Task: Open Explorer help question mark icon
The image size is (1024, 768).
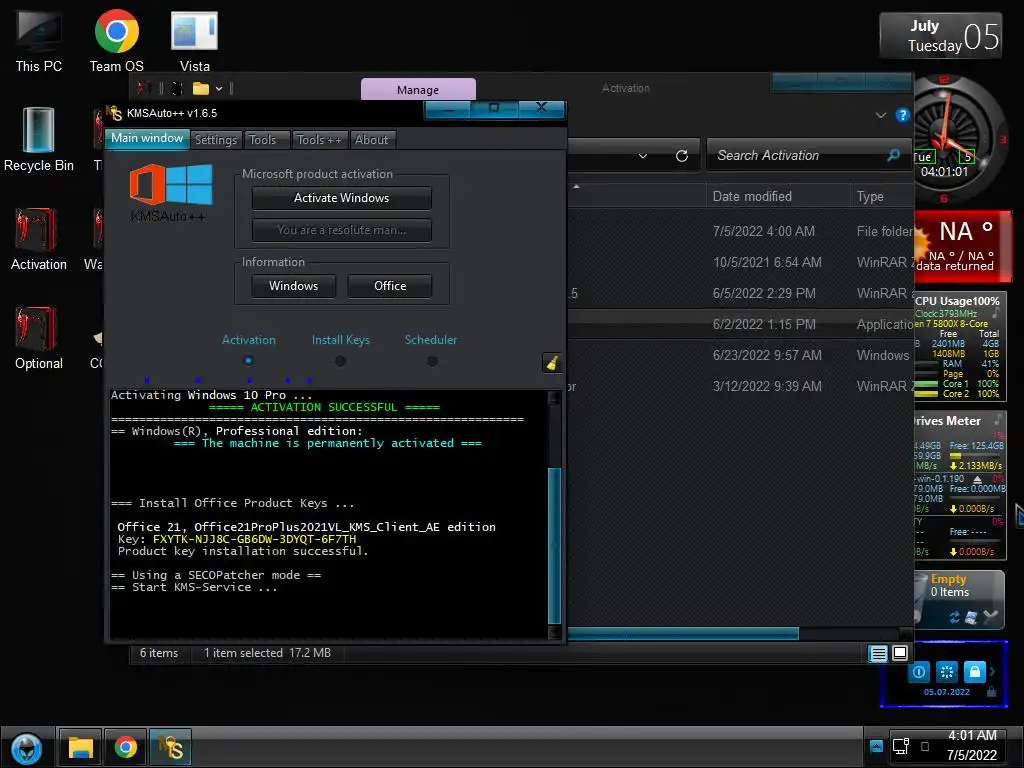Action: (903, 115)
